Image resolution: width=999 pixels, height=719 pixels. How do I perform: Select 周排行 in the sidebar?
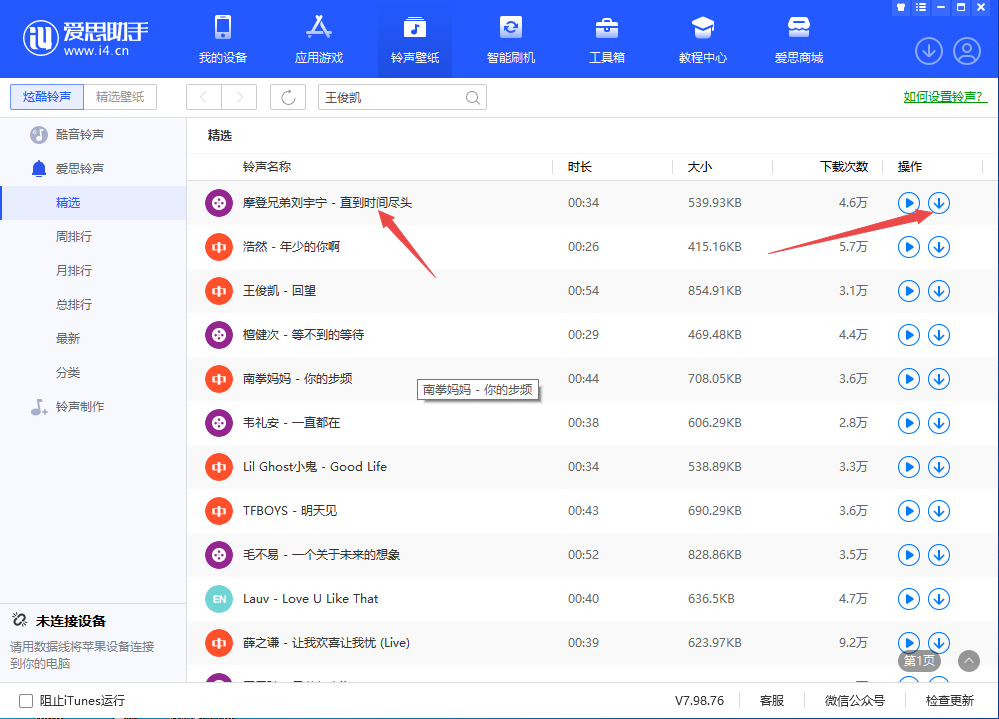coord(74,236)
